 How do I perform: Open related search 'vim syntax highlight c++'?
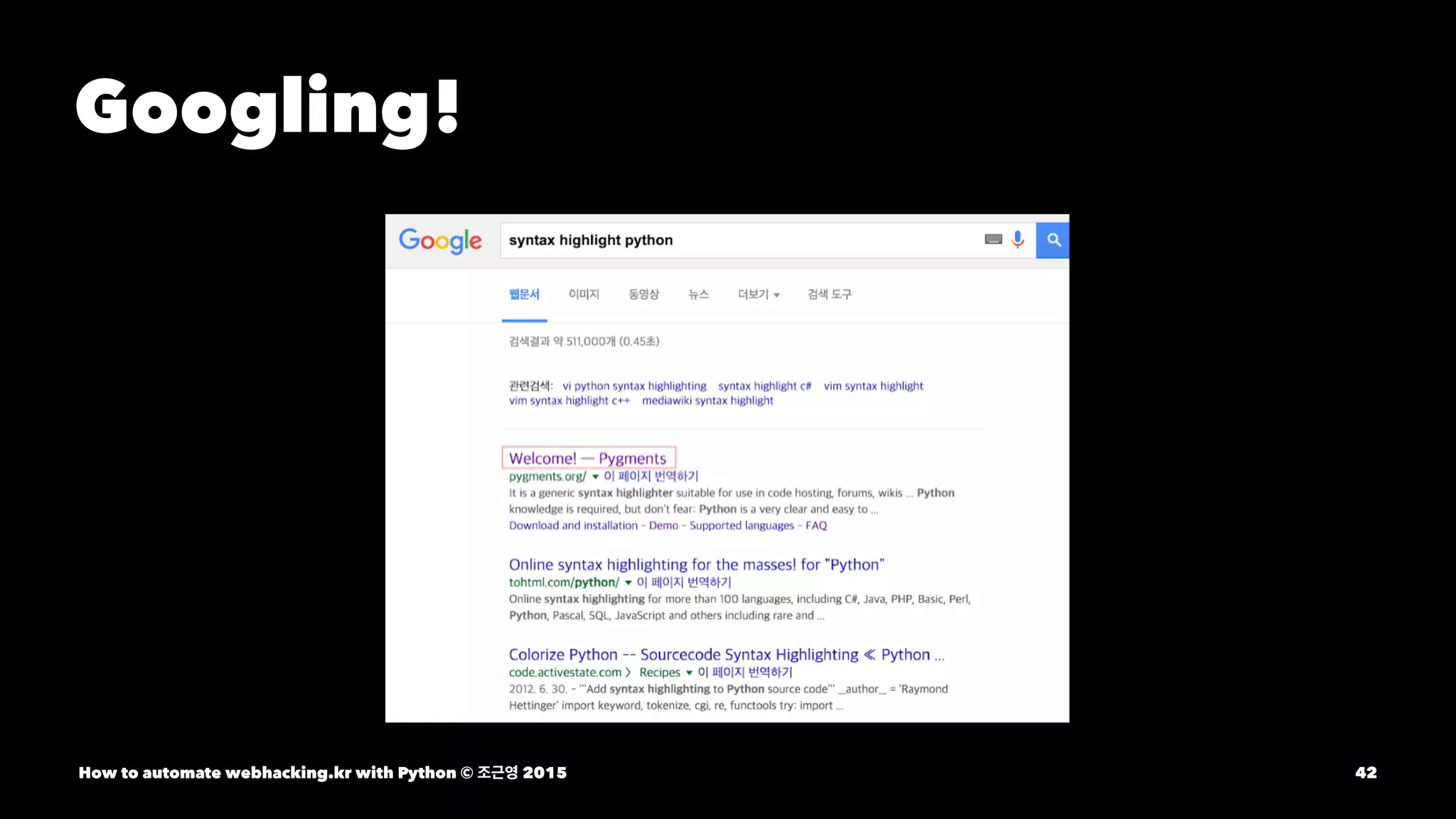tap(569, 401)
